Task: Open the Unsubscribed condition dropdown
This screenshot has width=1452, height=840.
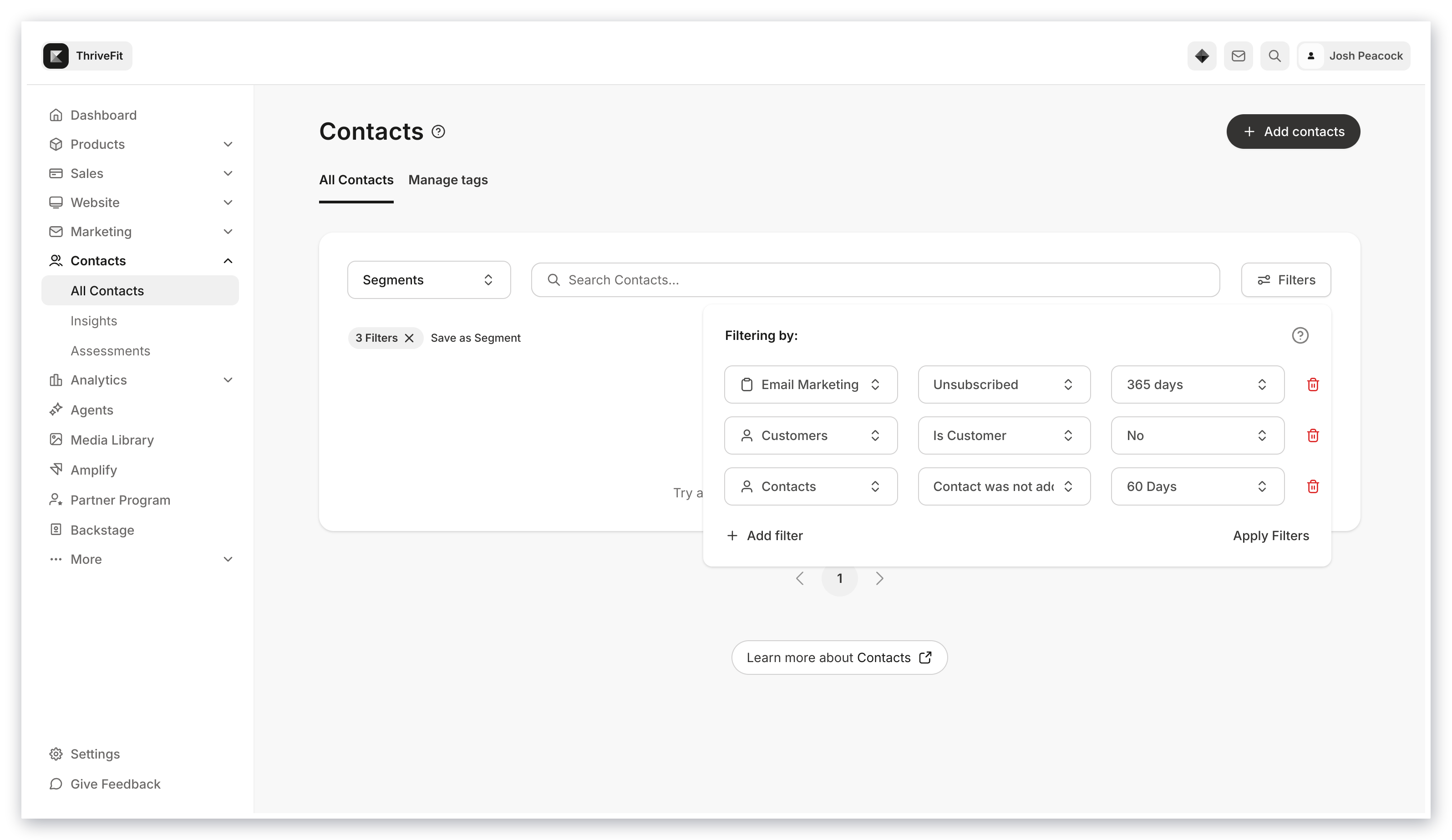Action: point(1004,385)
